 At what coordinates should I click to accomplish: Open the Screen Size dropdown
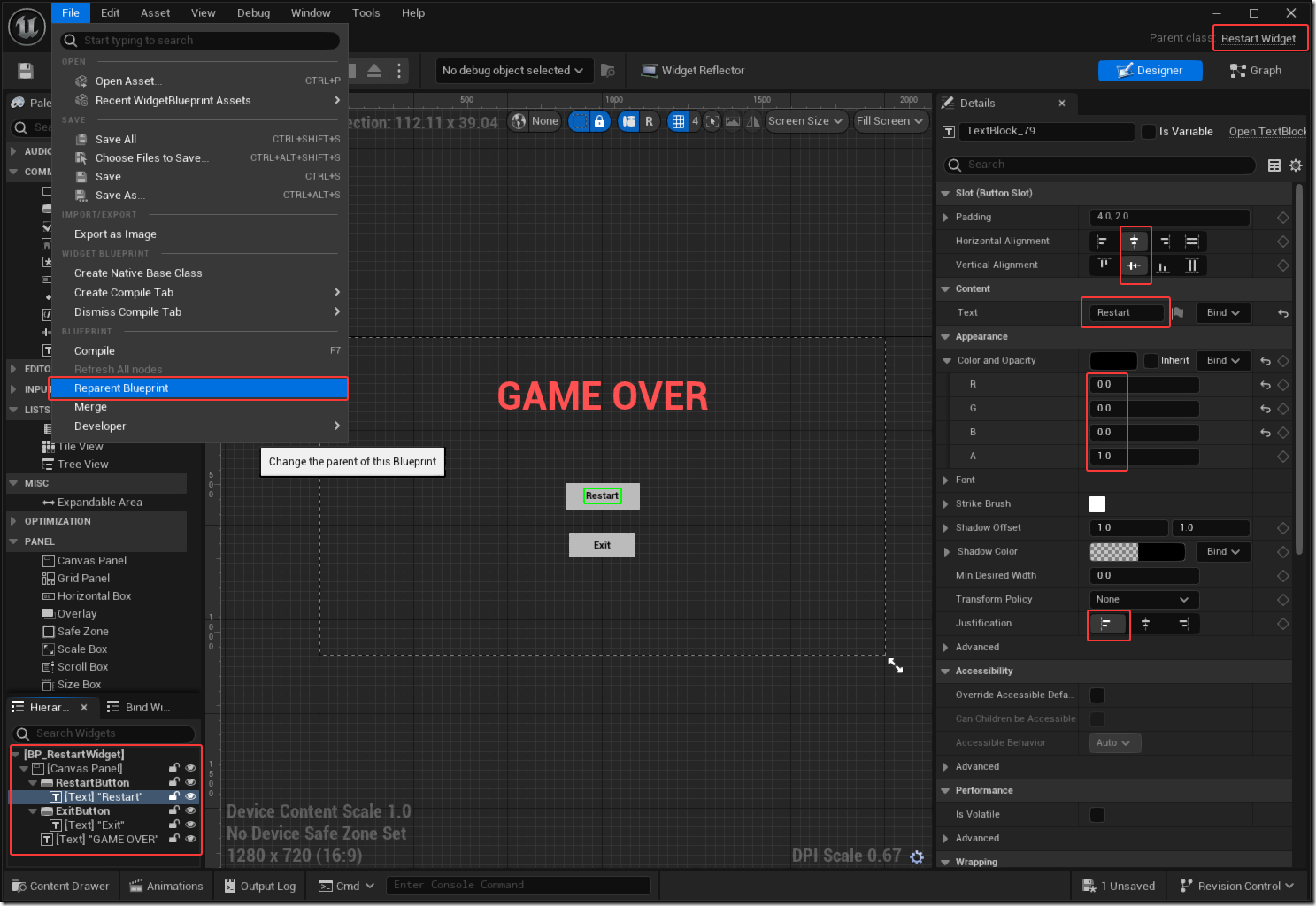[805, 121]
